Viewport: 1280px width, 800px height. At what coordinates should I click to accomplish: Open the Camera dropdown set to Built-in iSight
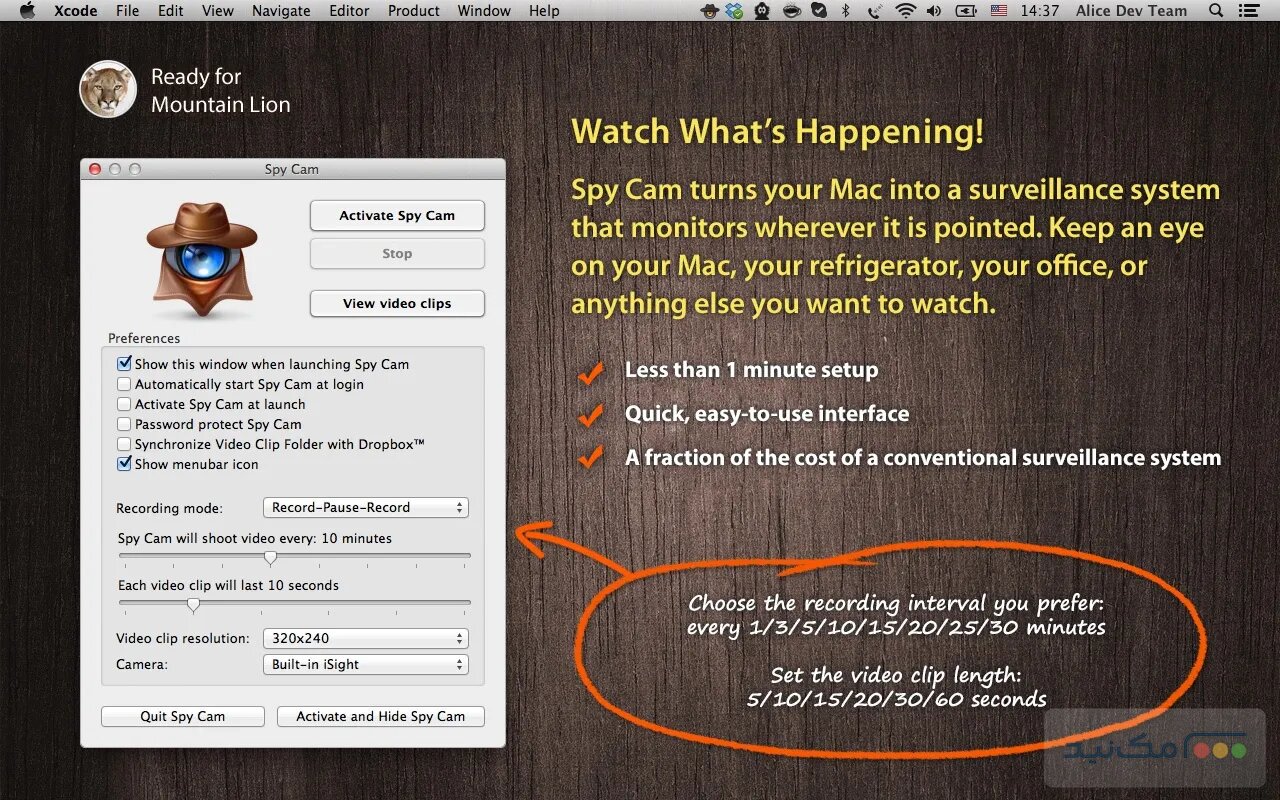(x=366, y=664)
